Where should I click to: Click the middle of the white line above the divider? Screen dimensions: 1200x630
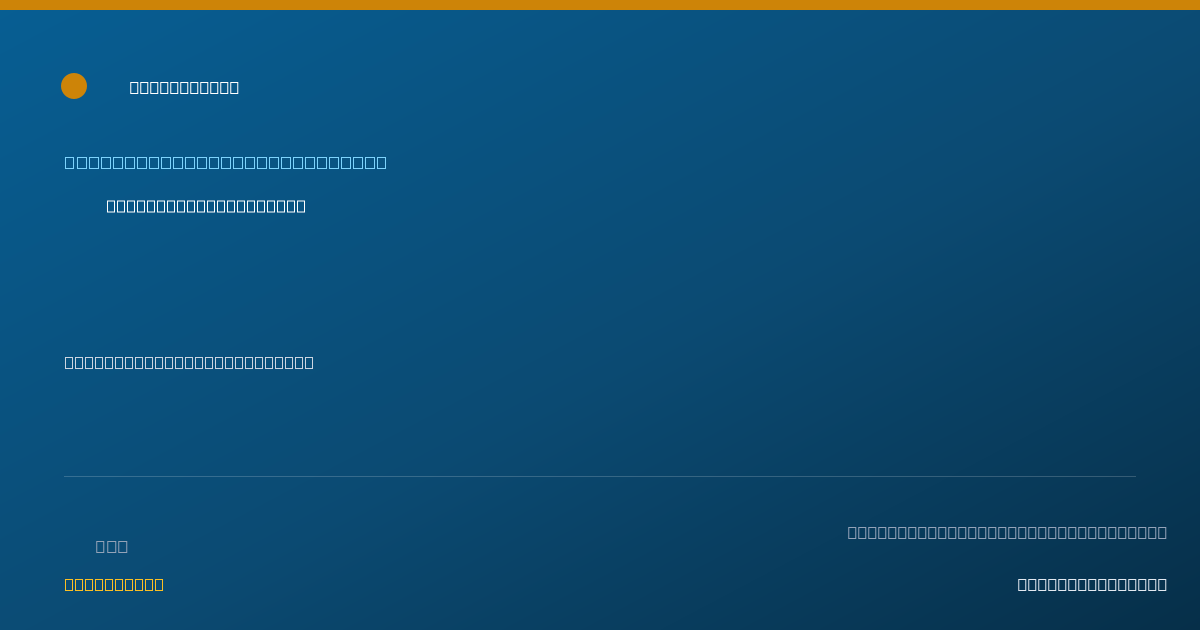[189, 362]
